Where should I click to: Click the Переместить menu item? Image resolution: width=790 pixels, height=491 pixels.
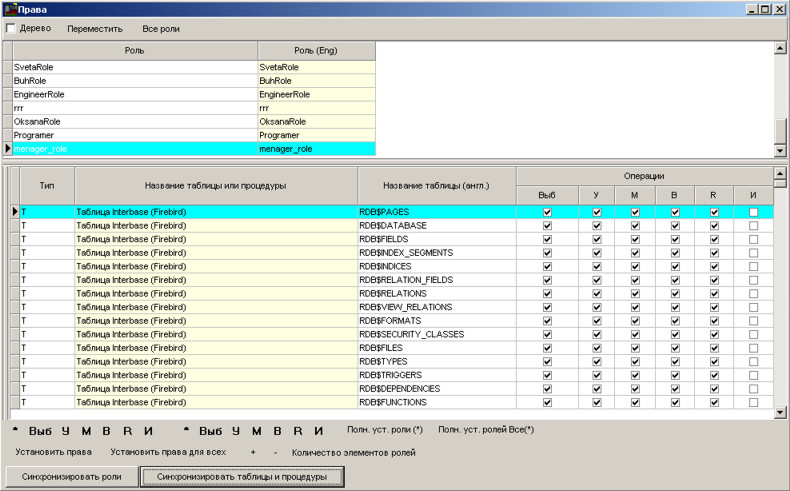95,29
